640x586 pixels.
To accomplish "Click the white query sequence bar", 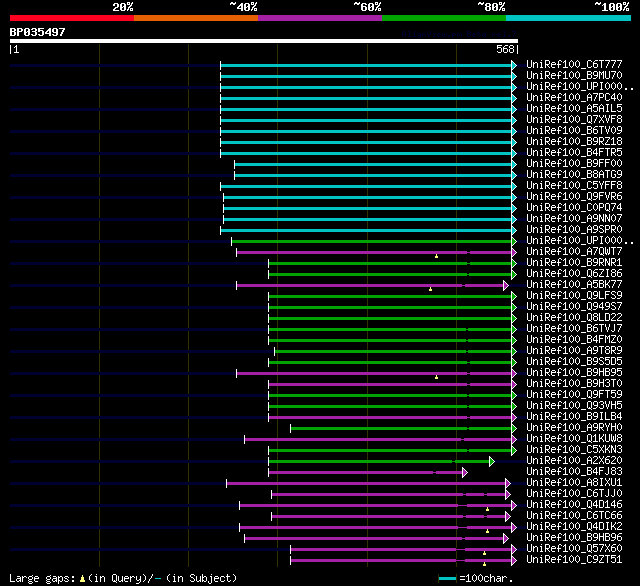I will pyautogui.click(x=264, y=41).
